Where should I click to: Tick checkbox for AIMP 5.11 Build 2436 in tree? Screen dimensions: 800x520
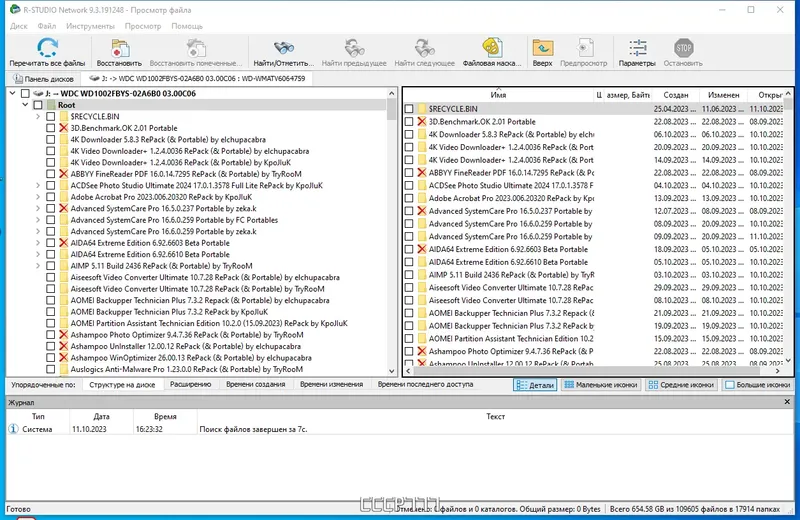[x=51, y=266]
